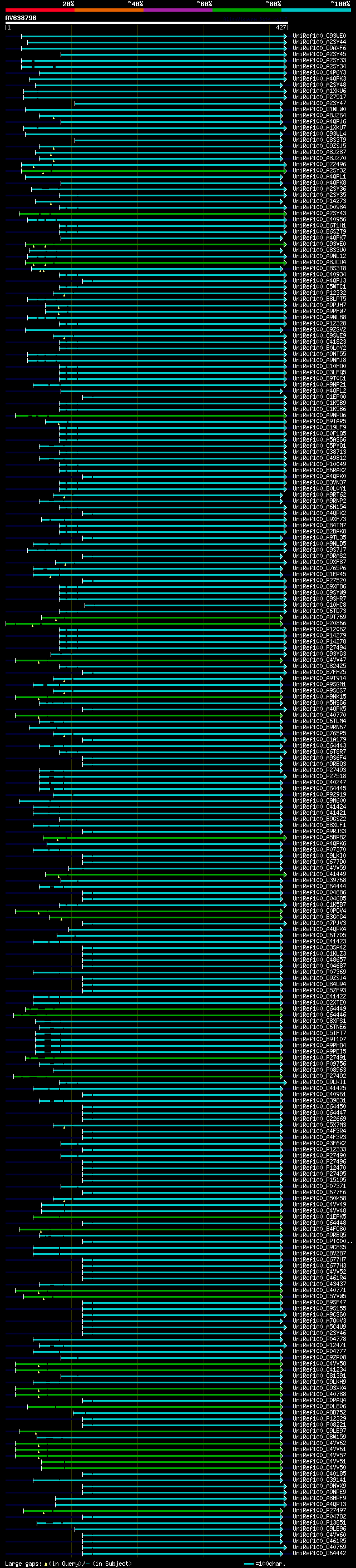356x1568 pixels.
Task: Click the UniRef100_P14273 label
Action: point(319,201)
